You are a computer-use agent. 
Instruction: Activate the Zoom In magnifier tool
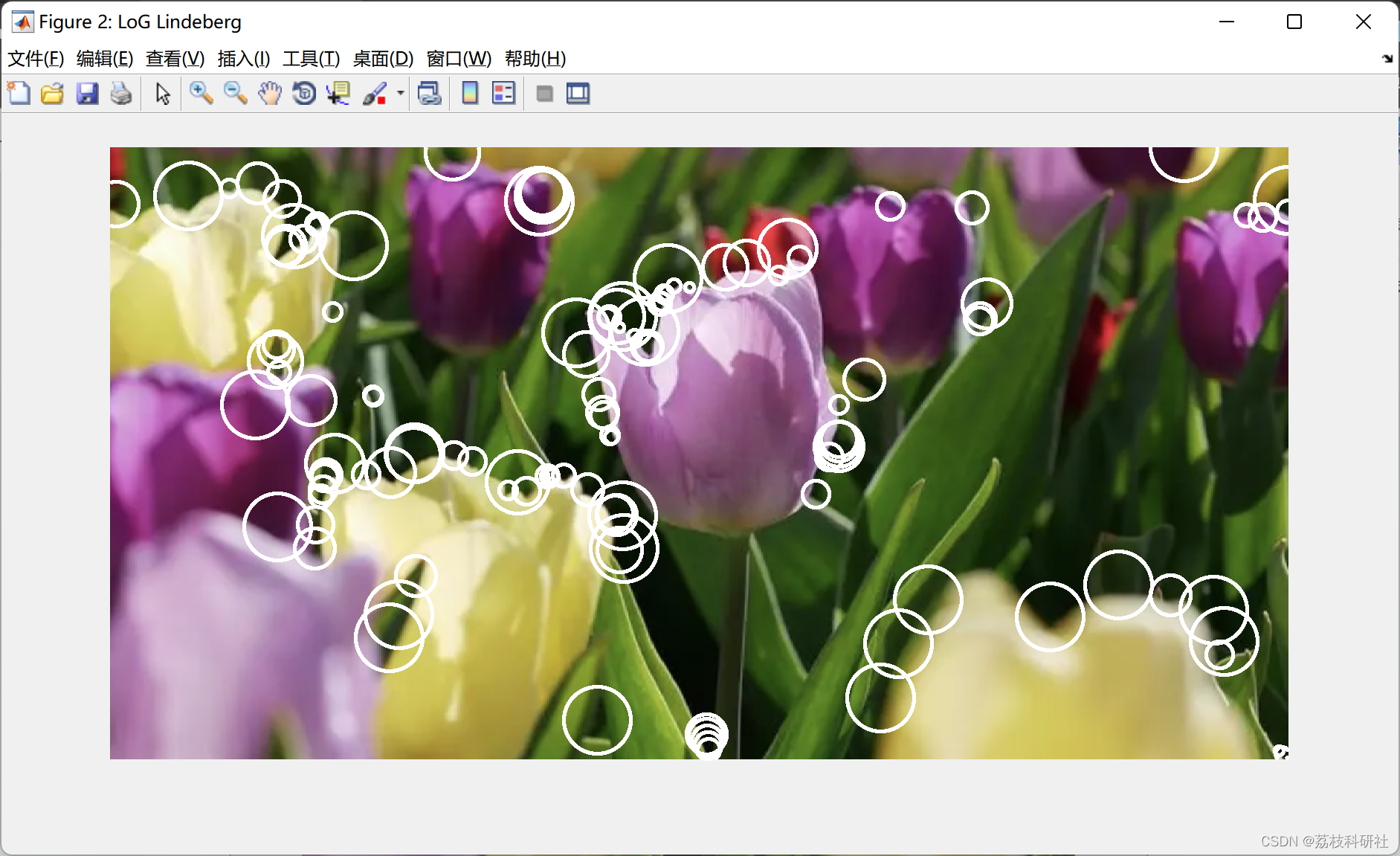[x=201, y=94]
